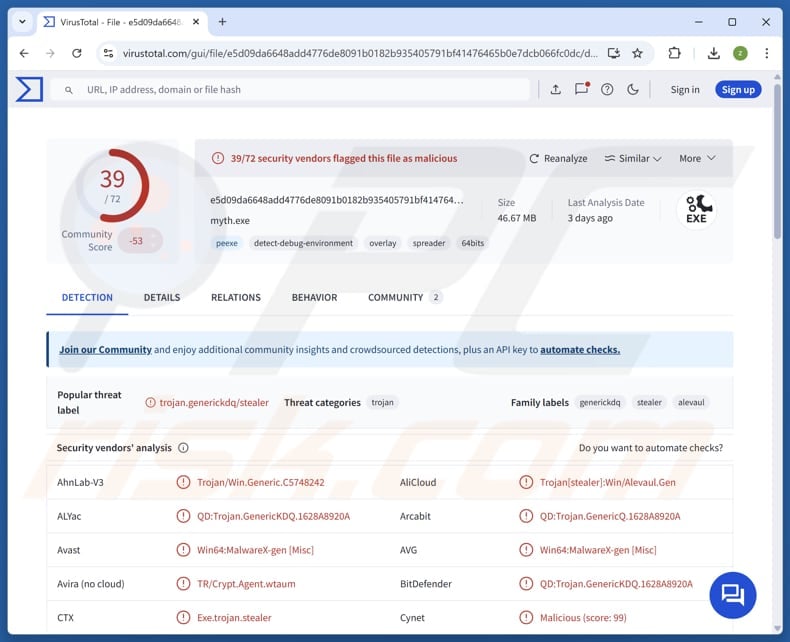
Task: Open the tab search dropdown arrow
Action: (x=23, y=22)
